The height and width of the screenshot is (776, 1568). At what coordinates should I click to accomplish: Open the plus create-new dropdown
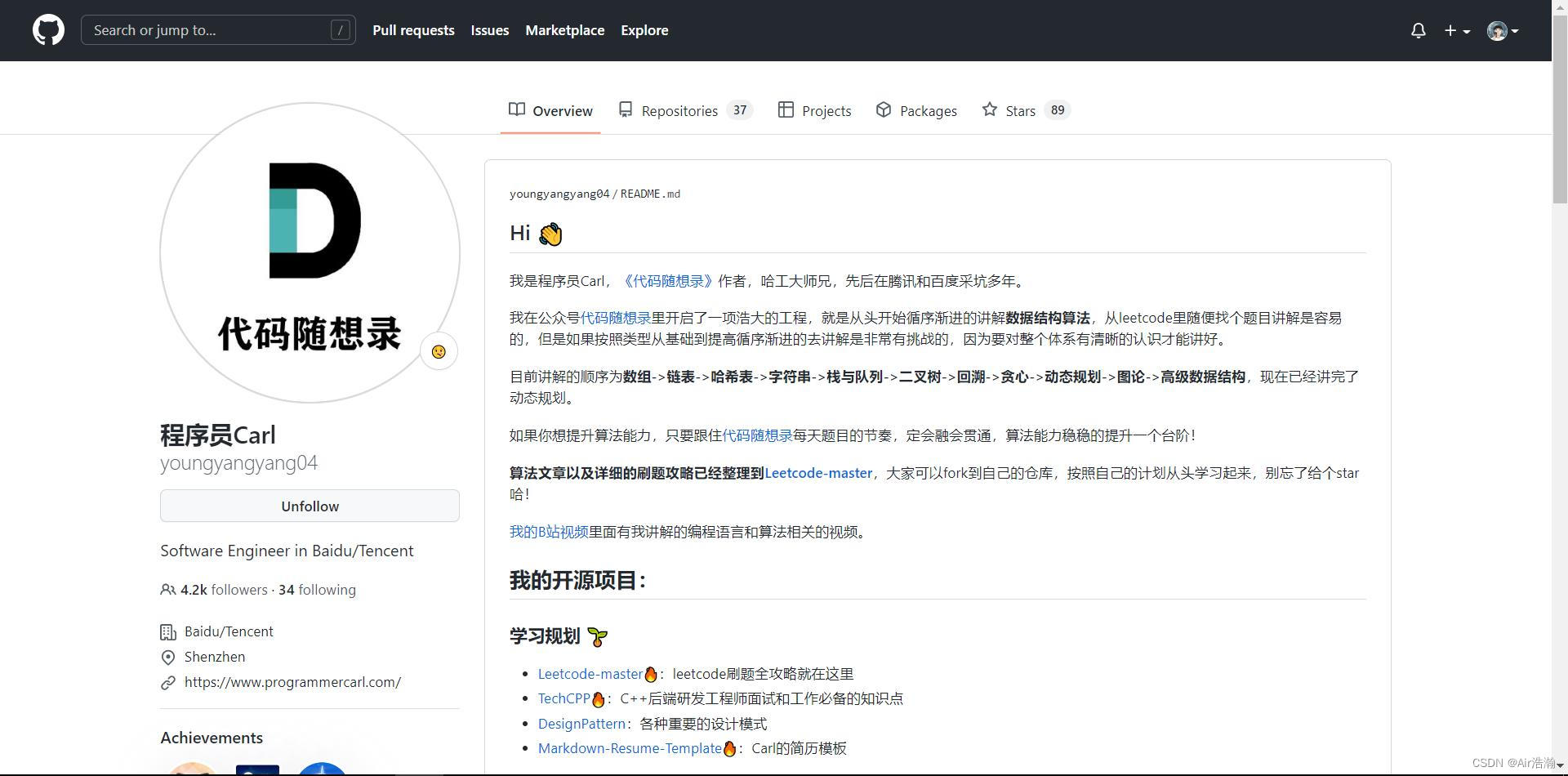[1457, 31]
